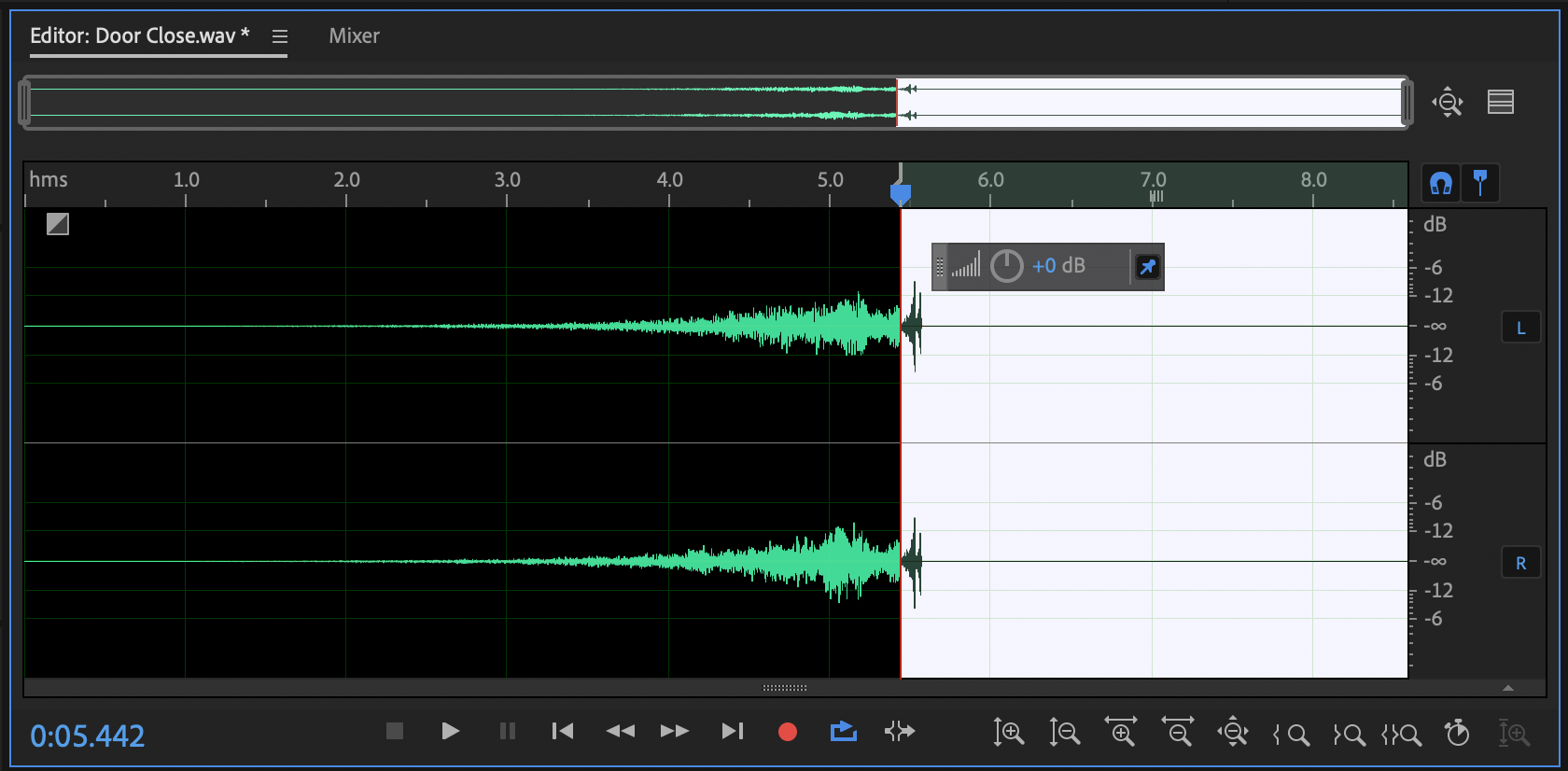The image size is (1568, 771).
Task: Move playhead to next marker
Action: tap(733, 731)
